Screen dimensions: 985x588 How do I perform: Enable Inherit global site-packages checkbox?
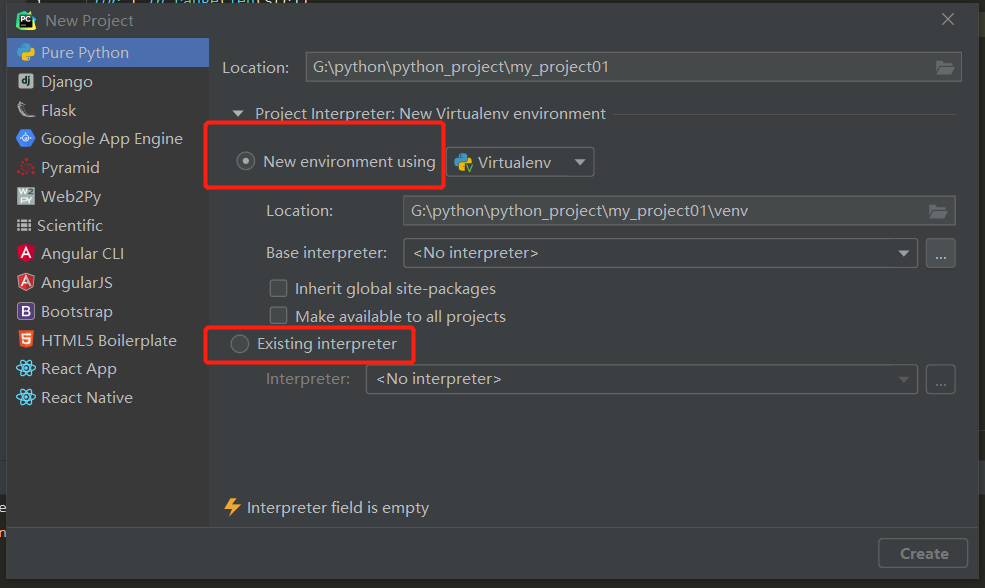278,288
